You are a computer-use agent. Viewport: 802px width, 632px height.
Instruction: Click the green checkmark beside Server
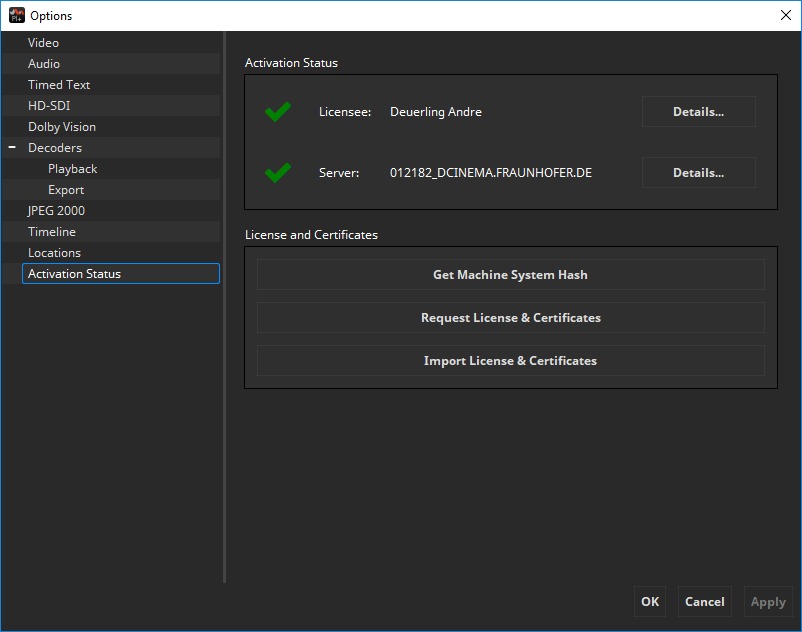click(x=278, y=173)
